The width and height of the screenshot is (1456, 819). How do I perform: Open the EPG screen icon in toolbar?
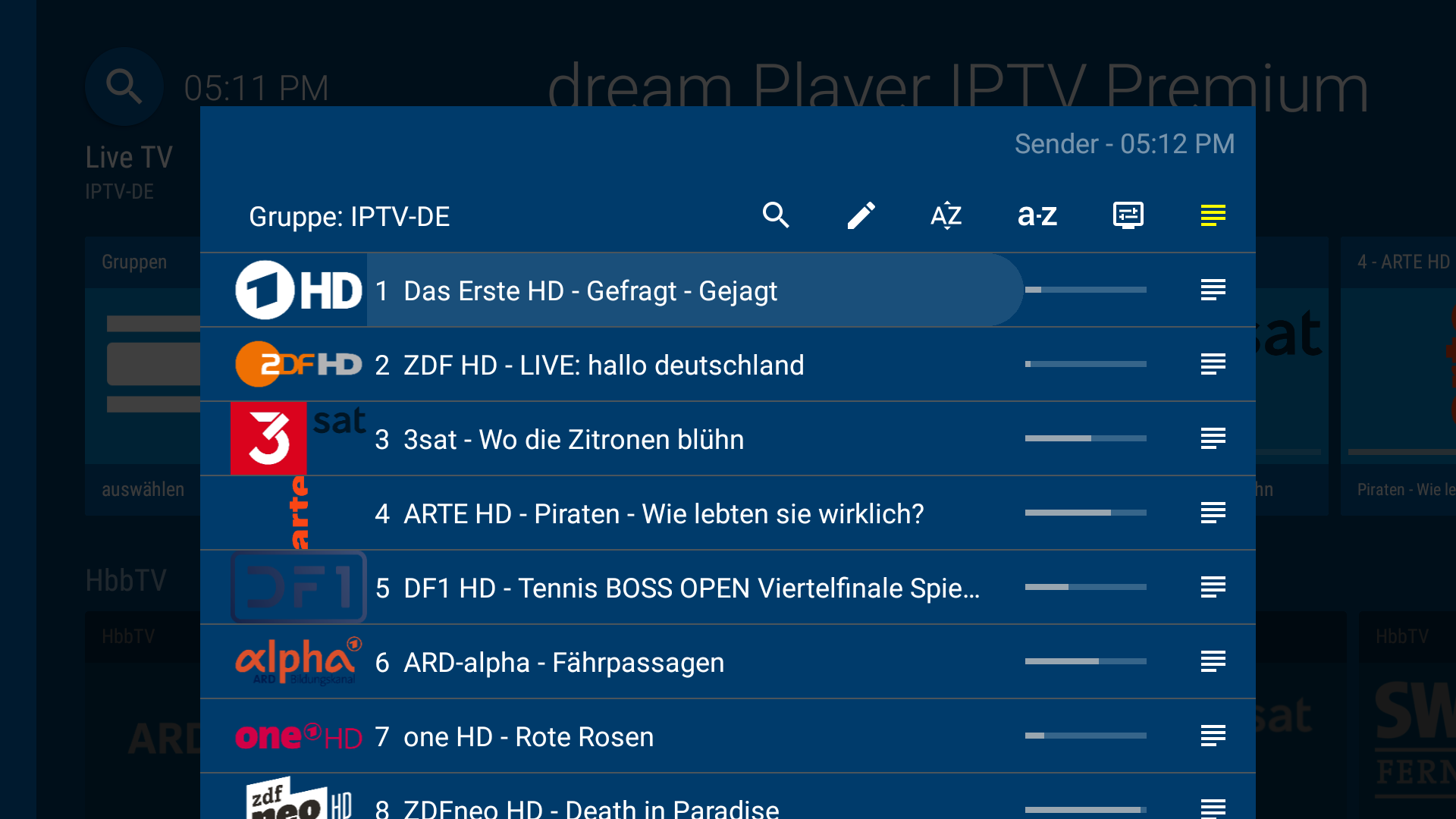1128,215
